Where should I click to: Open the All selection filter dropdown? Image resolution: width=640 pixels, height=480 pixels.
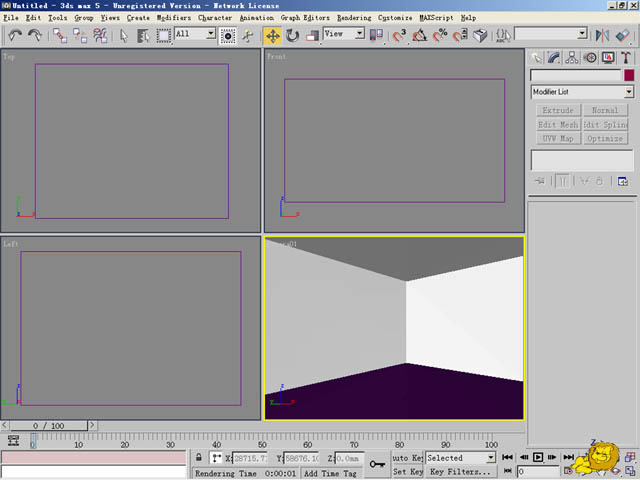pos(196,34)
